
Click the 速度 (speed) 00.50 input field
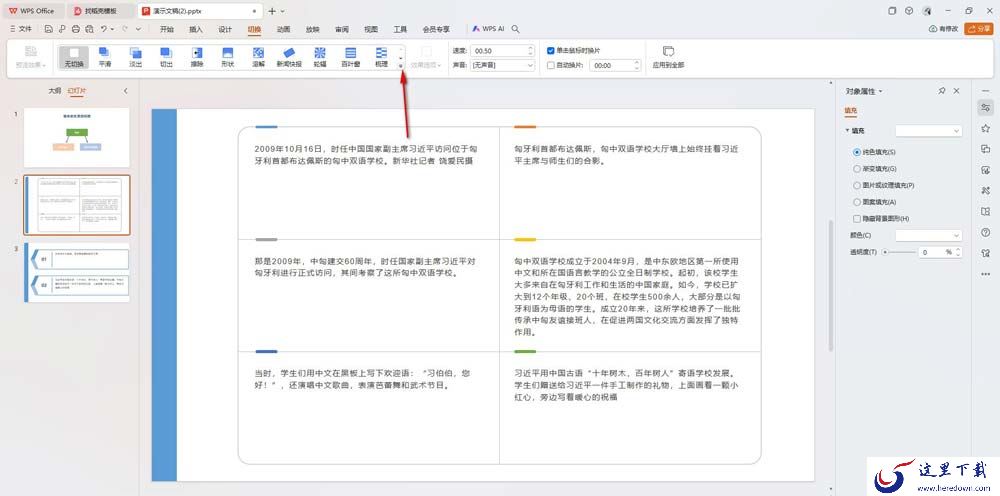[x=502, y=50]
